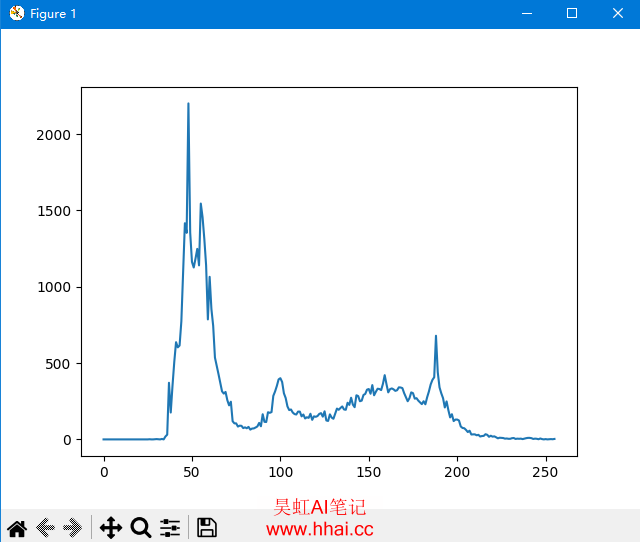Click the "Figure 1" title text

53,14
